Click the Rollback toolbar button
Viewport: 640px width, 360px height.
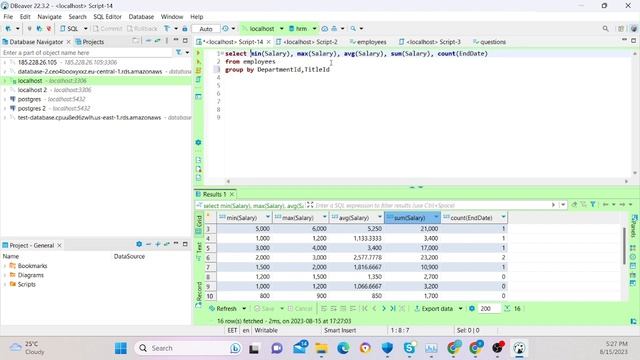point(142,29)
